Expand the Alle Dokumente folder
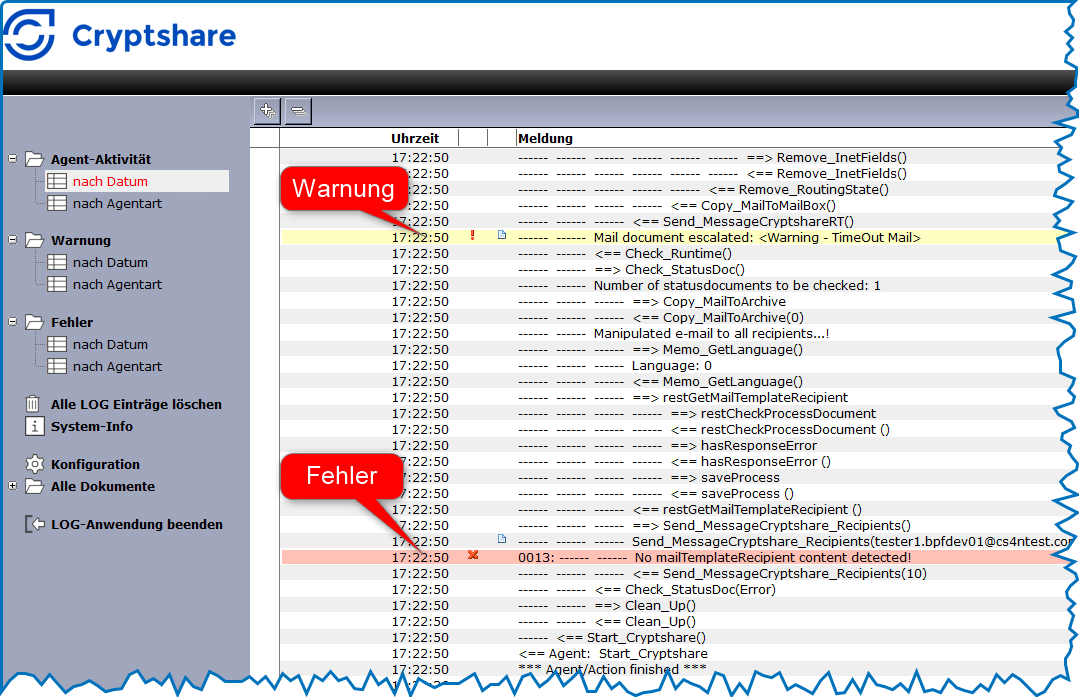This screenshot has height=697, width=1079. pos(12,486)
